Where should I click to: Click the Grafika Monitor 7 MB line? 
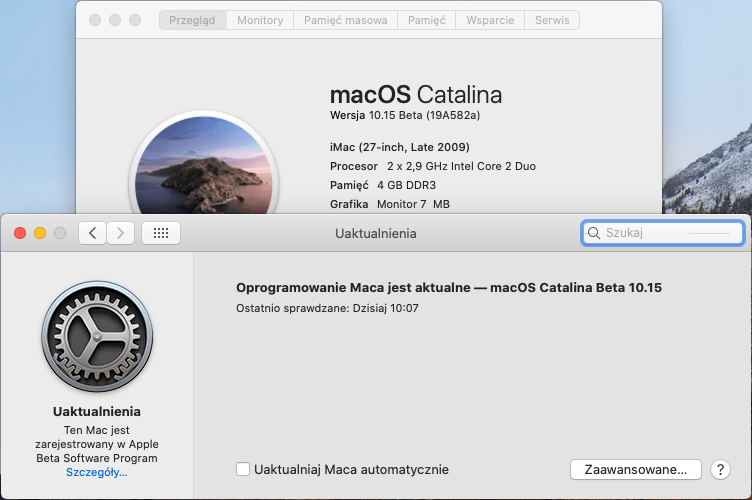pos(390,204)
